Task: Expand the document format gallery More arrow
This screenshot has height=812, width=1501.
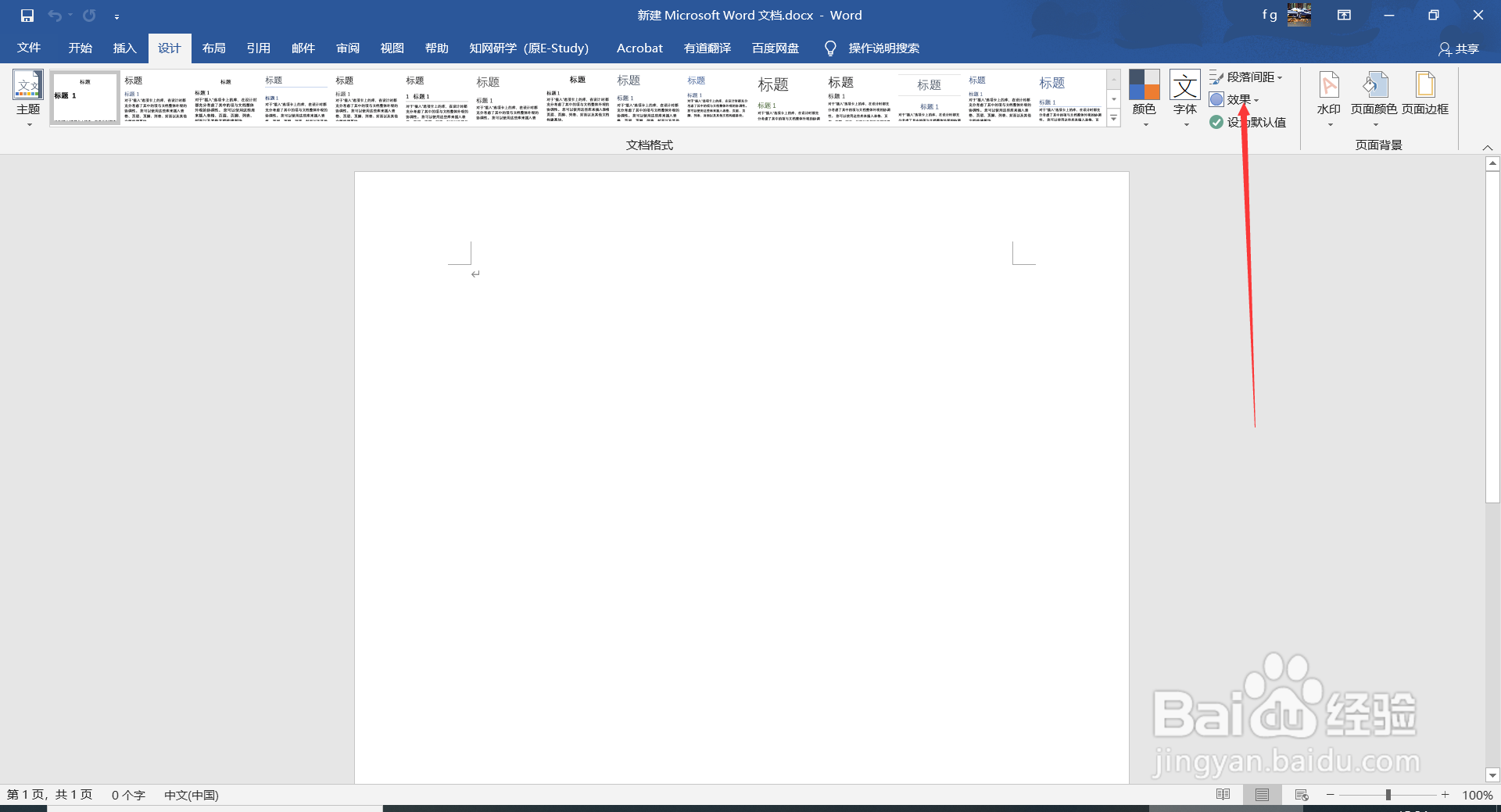Action: click(1114, 118)
